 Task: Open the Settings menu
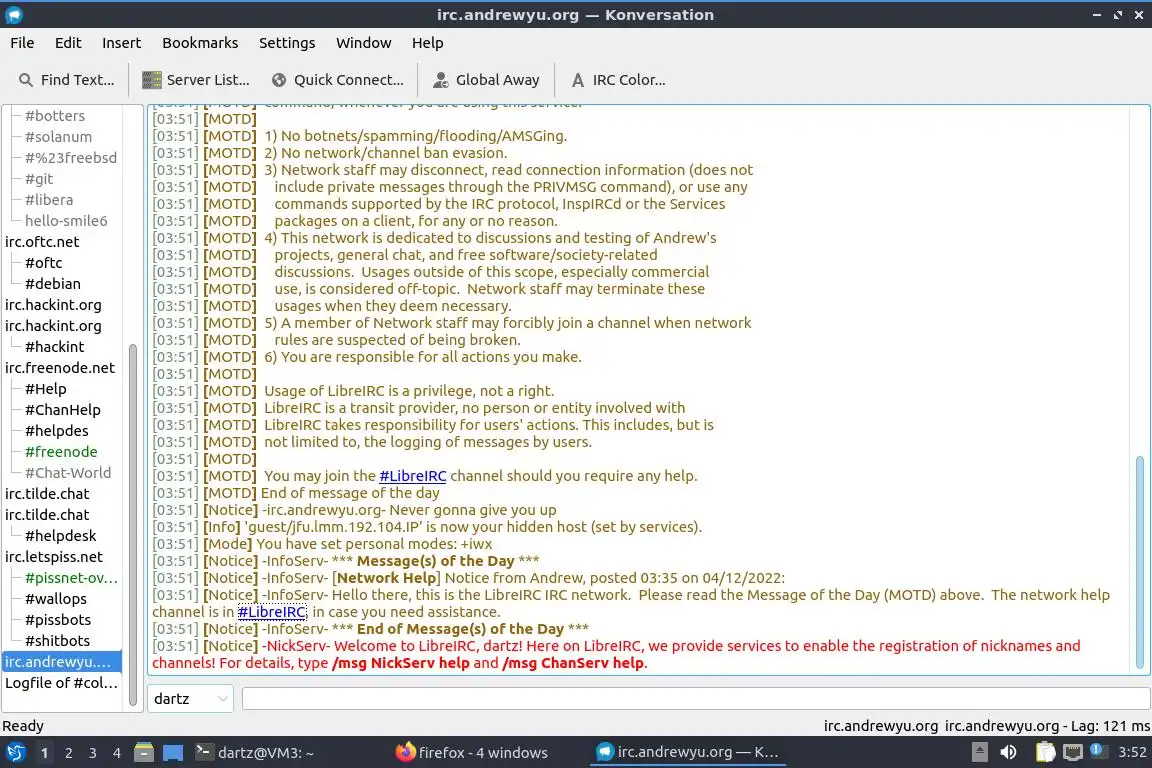click(x=287, y=43)
